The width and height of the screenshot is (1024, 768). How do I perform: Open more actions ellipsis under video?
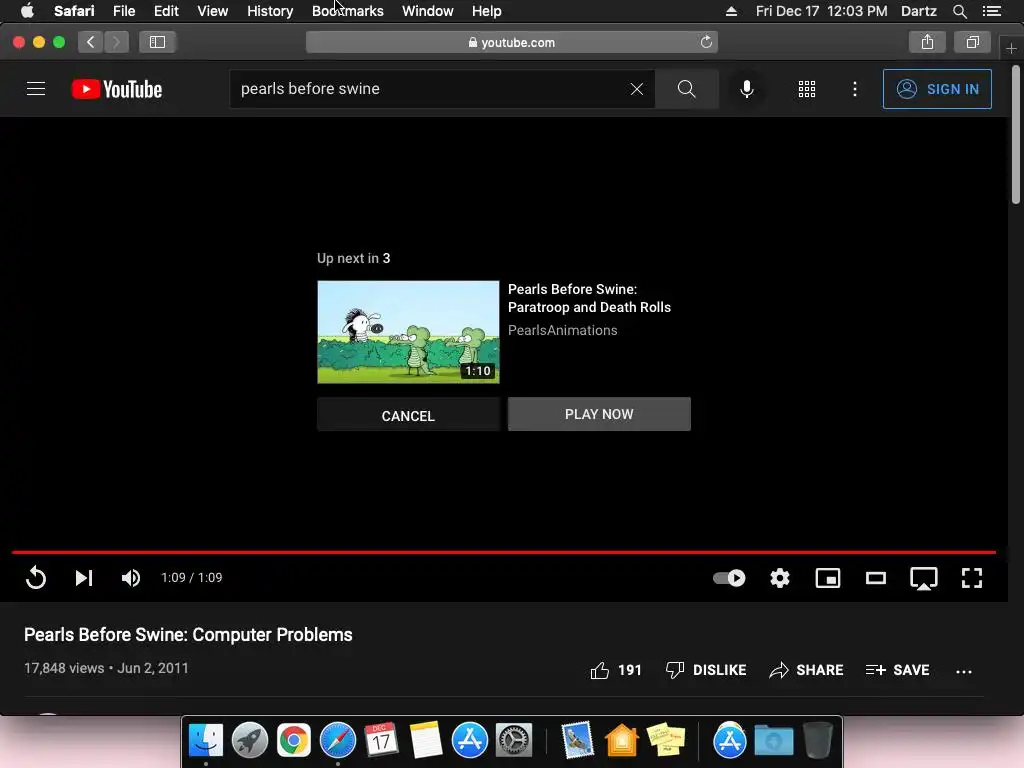click(963, 671)
